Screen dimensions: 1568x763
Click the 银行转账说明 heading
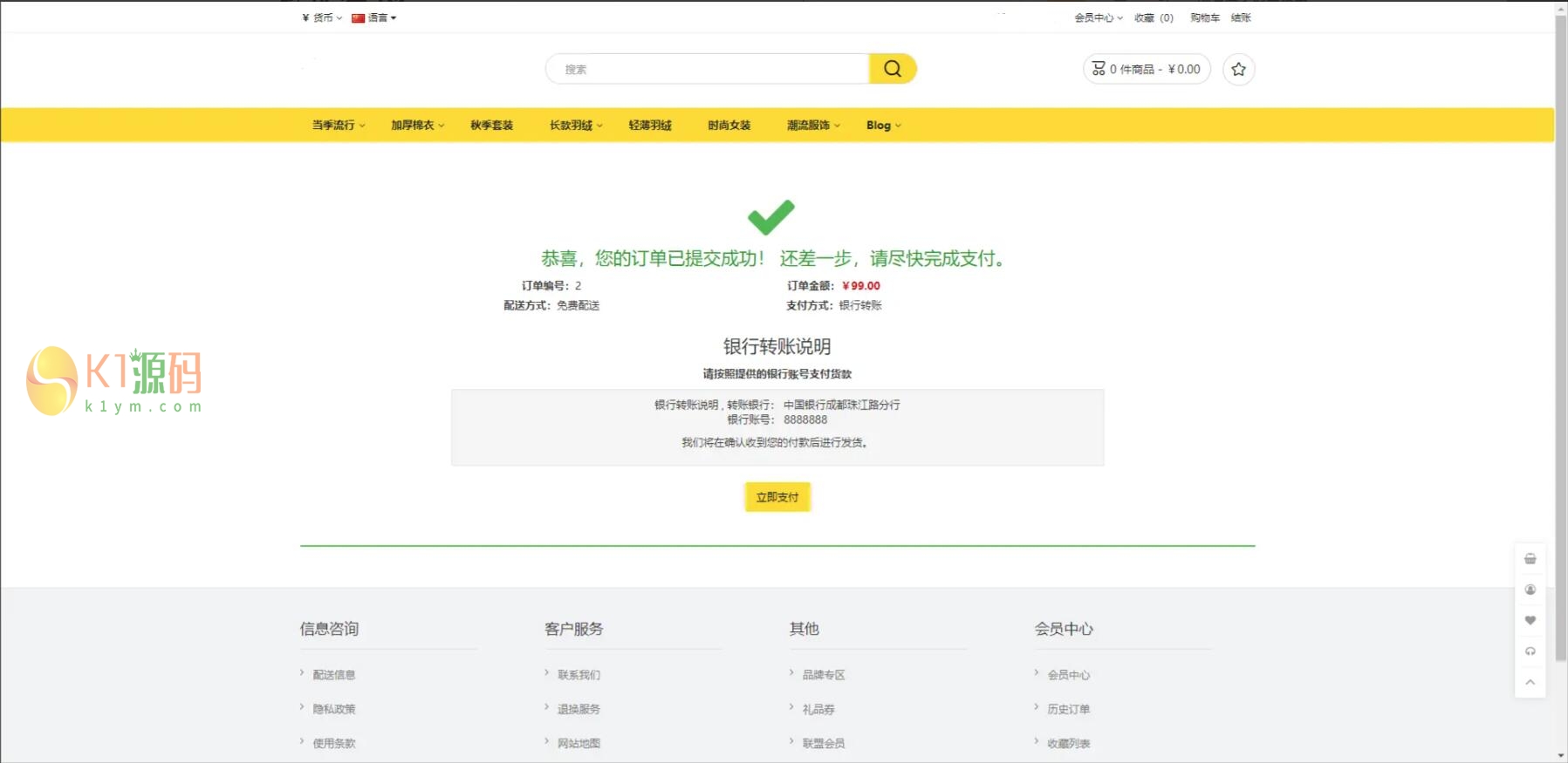(x=777, y=346)
